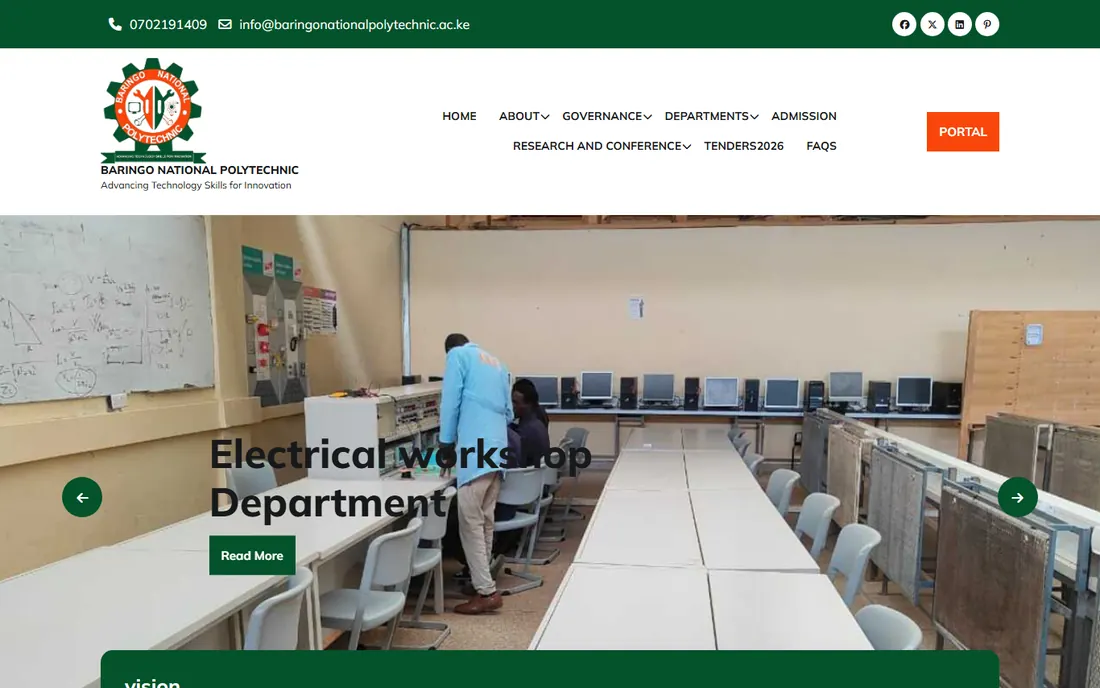Open the RESEARCH AND CONFERENCE menu item
This screenshot has width=1100, height=688.
click(x=597, y=146)
